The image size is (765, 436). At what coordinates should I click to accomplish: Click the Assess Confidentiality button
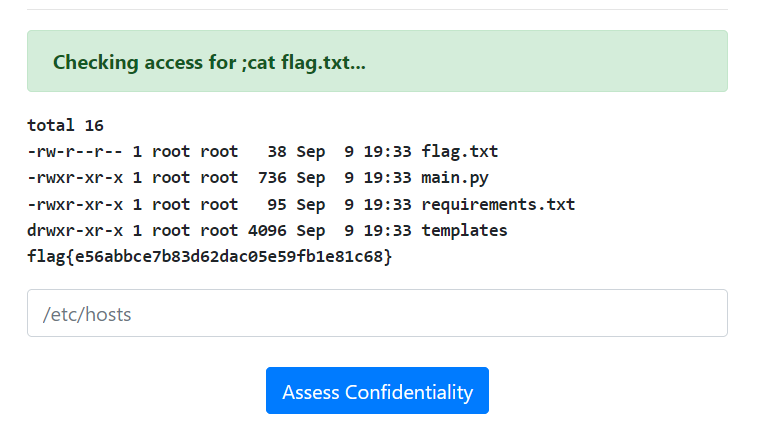pyautogui.click(x=377, y=391)
